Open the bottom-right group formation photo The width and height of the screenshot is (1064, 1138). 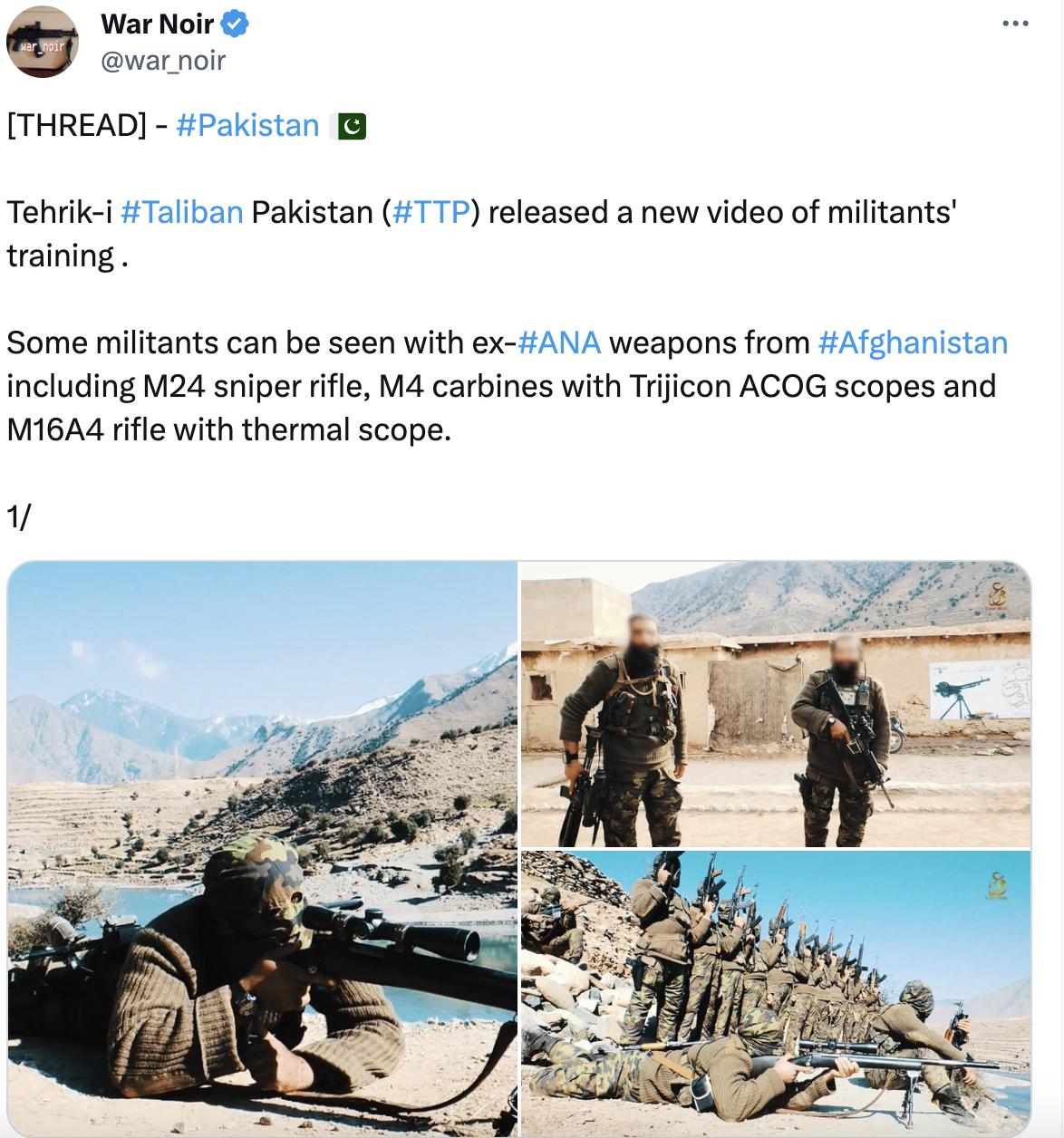[x=776, y=993]
